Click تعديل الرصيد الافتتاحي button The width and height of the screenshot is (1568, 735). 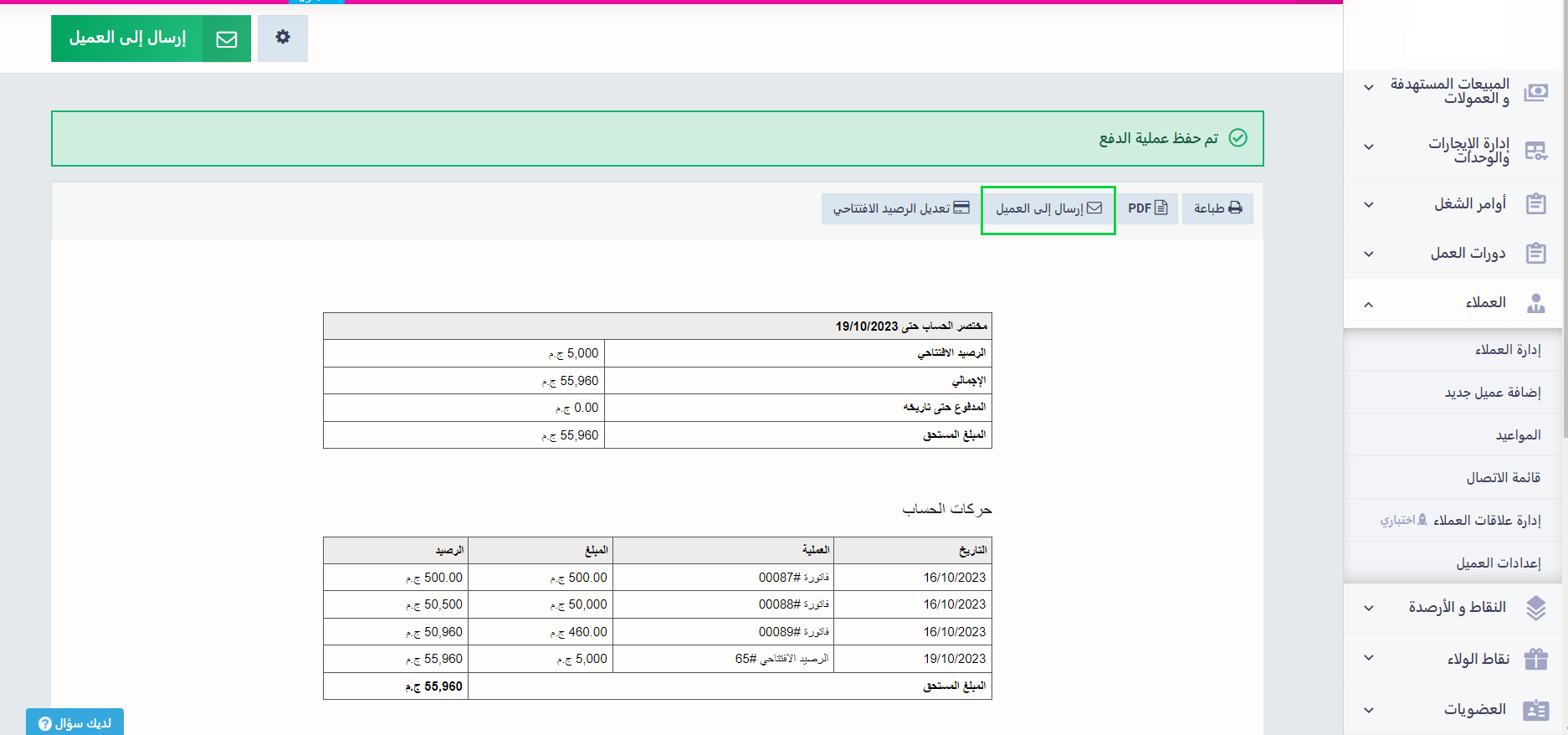point(900,208)
